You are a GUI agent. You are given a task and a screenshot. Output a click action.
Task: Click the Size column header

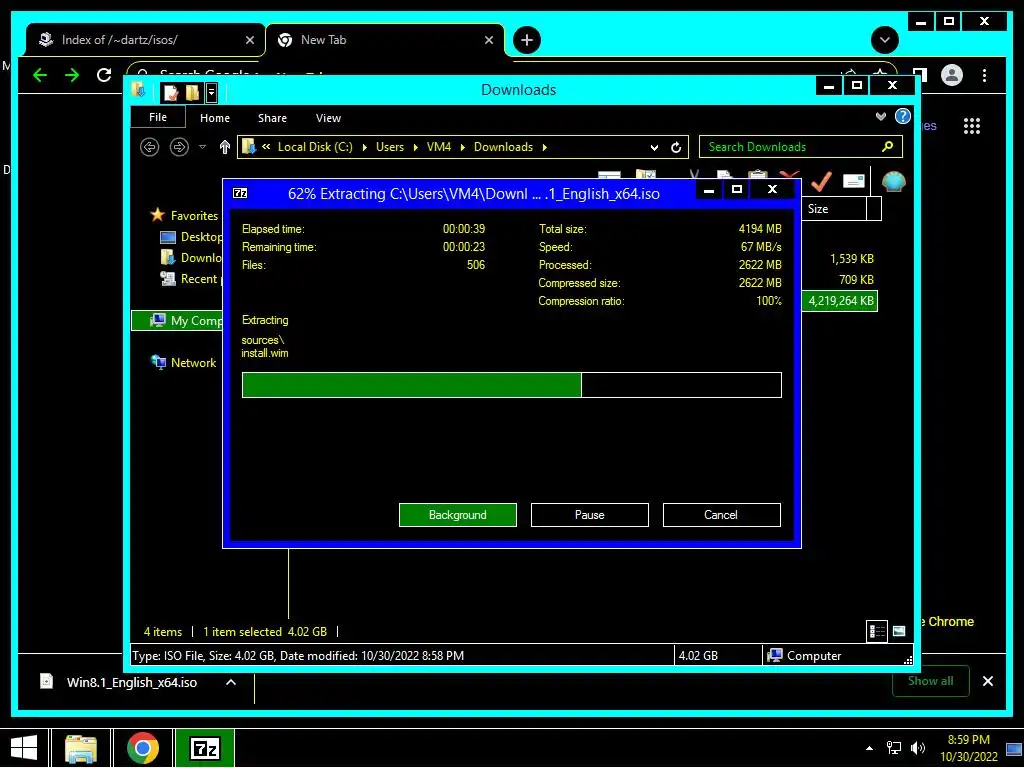click(833, 209)
